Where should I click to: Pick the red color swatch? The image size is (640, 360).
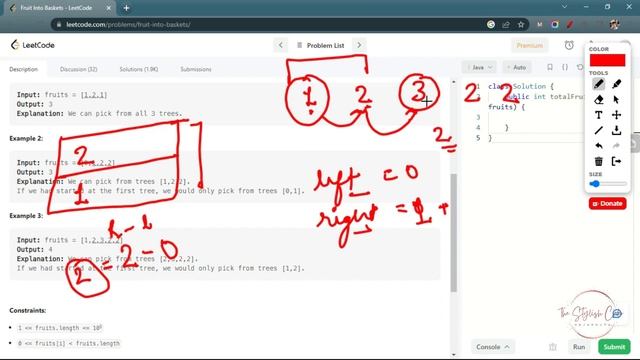coord(607,60)
